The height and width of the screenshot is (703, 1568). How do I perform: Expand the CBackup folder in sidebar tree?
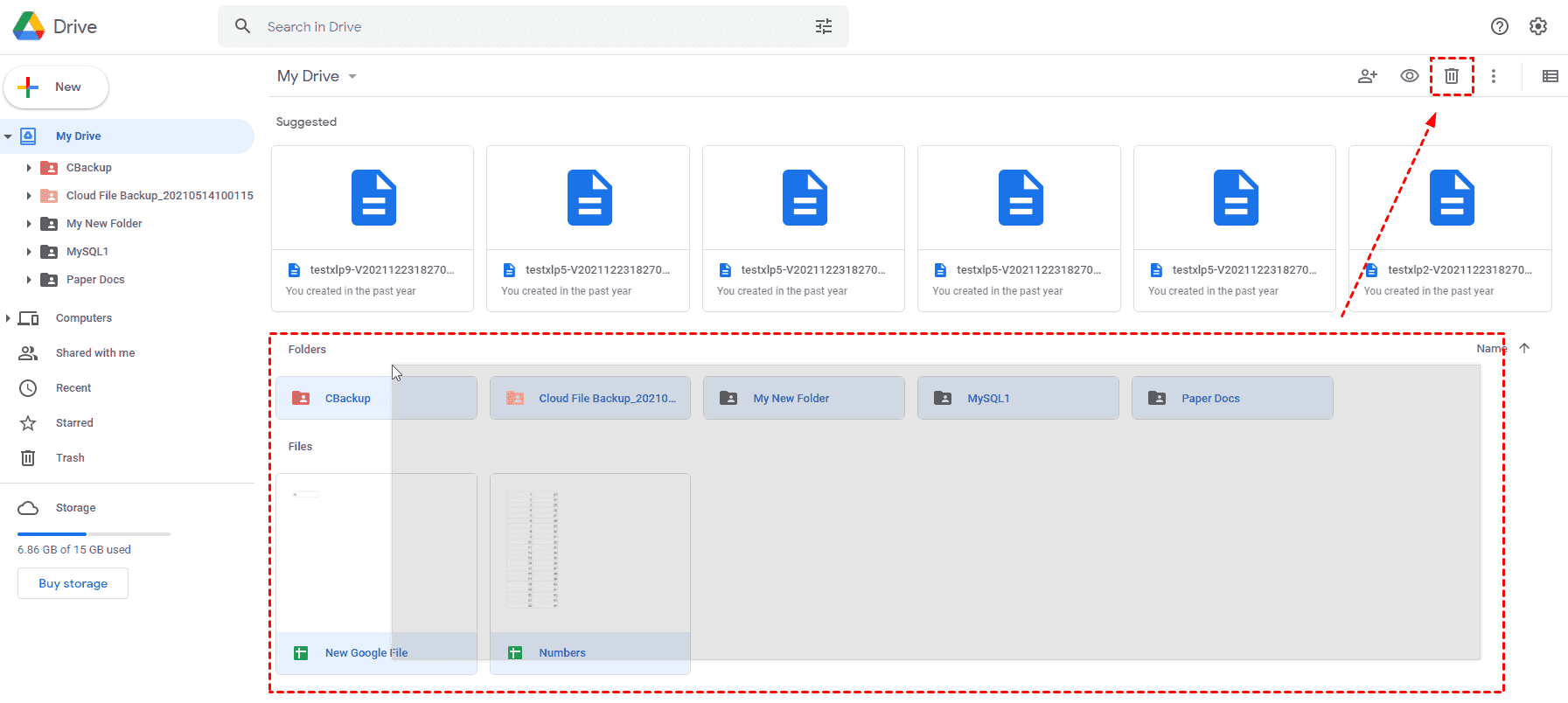click(29, 168)
